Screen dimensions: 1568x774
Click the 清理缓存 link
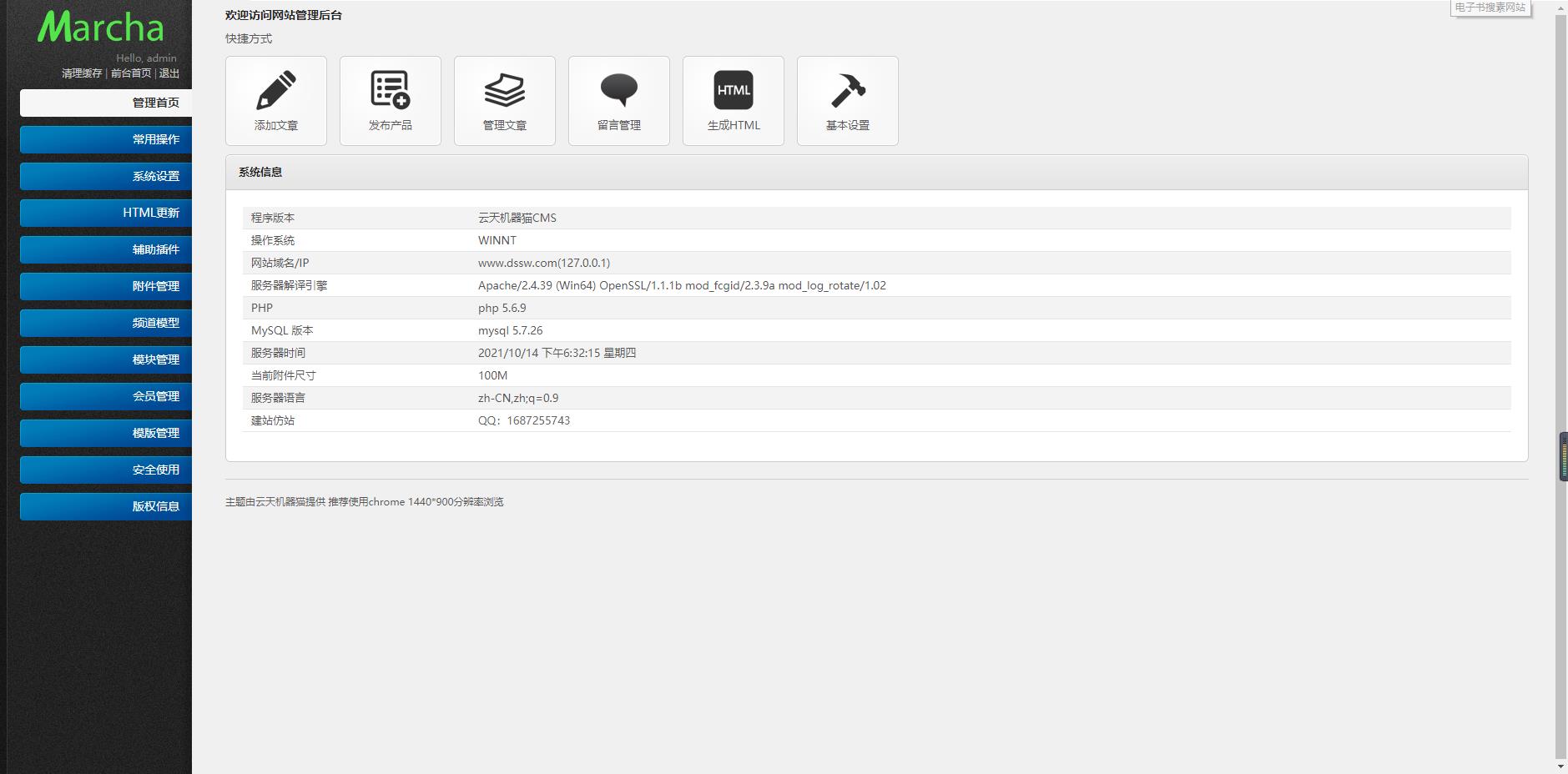point(82,73)
